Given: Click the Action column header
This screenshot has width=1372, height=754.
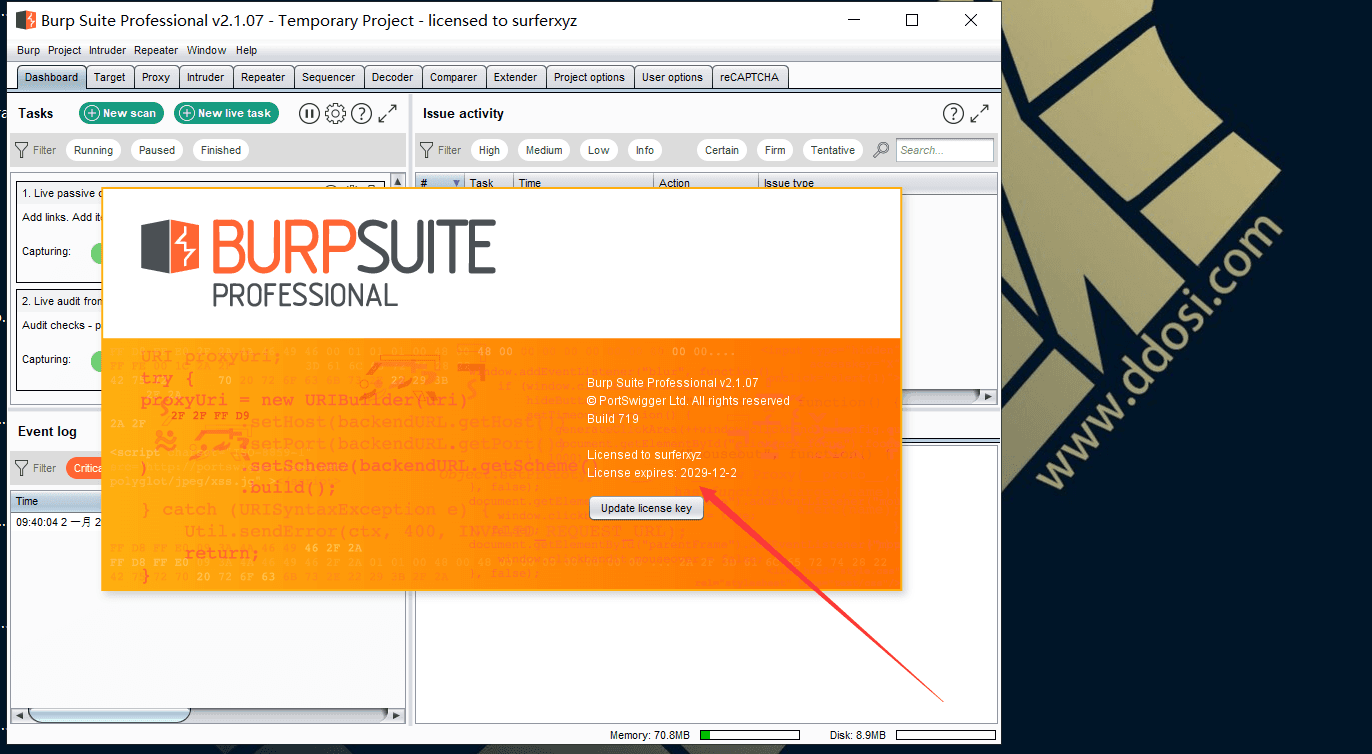Looking at the screenshot, I should click(x=706, y=183).
